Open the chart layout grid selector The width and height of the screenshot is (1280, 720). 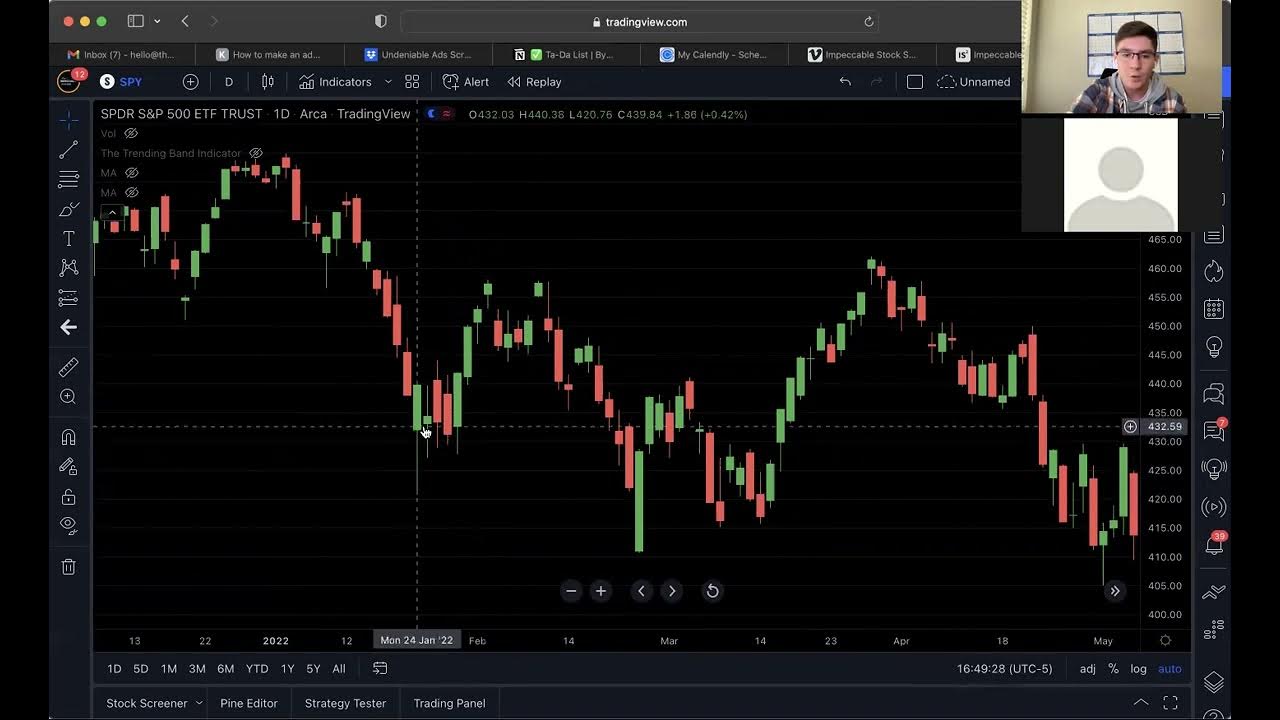click(x=412, y=82)
